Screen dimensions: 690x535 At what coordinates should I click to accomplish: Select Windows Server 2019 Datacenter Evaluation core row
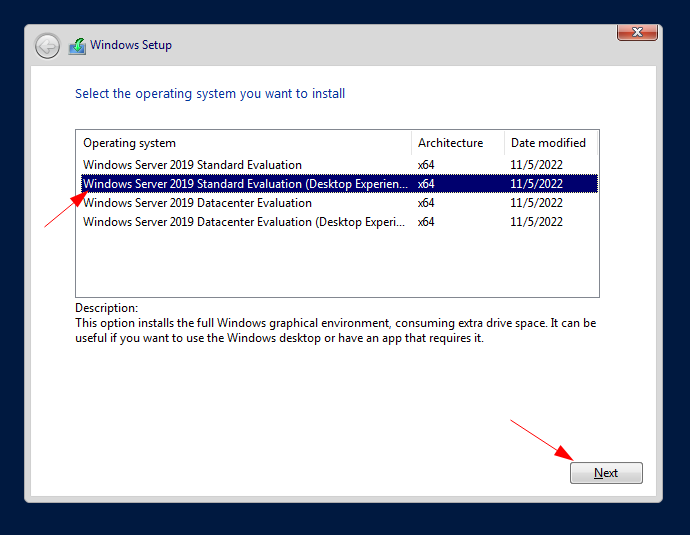[x=339, y=203]
